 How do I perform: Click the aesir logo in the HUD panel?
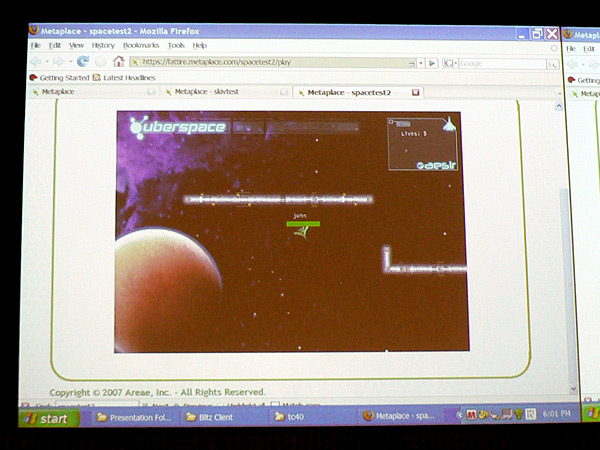436,165
